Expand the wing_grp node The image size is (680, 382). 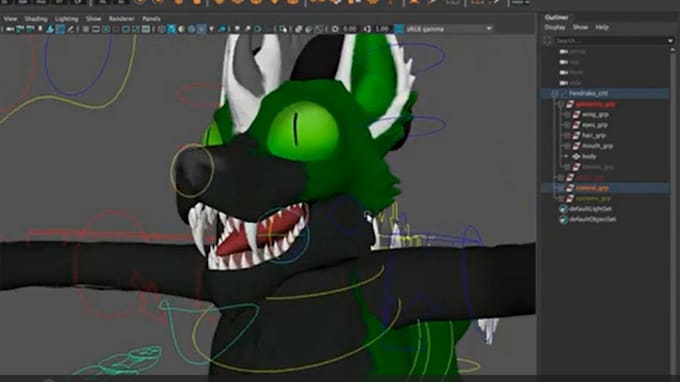567,114
